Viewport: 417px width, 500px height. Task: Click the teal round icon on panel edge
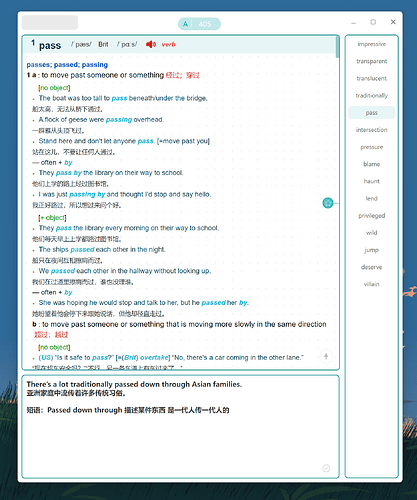pos(328,203)
